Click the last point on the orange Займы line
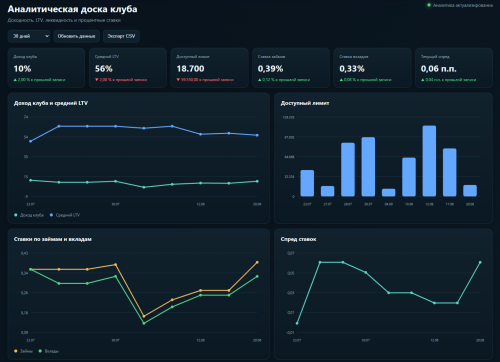Viewport: 500px width, 362px height. tap(257, 262)
